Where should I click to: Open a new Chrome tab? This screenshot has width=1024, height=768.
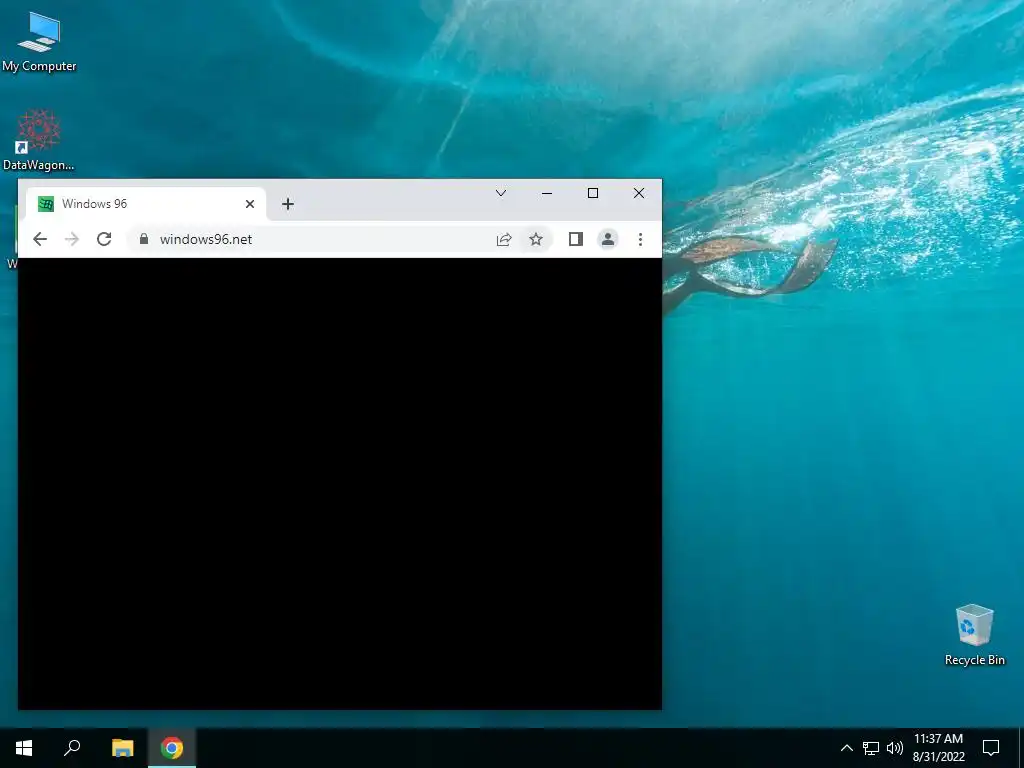click(x=287, y=204)
